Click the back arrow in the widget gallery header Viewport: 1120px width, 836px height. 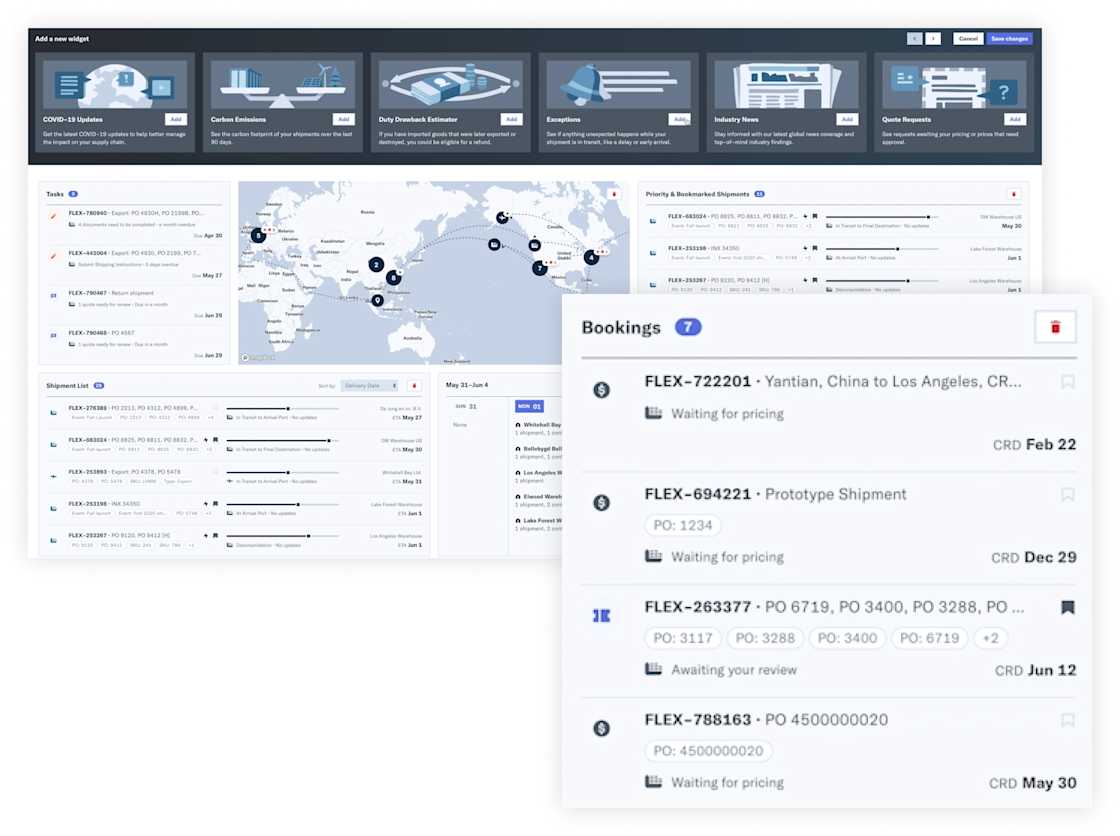click(x=916, y=38)
